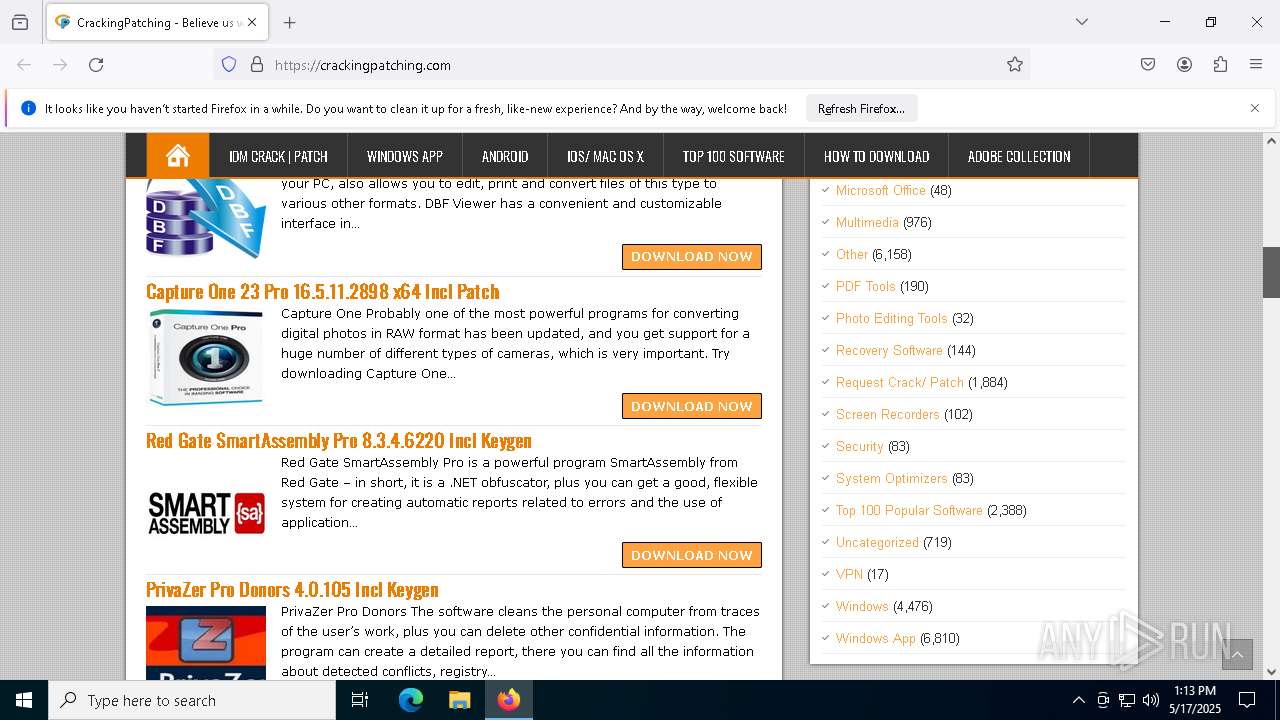The width and height of the screenshot is (1280, 720).
Task: Open the Request Crack/ Patch category
Action: click(x=900, y=382)
